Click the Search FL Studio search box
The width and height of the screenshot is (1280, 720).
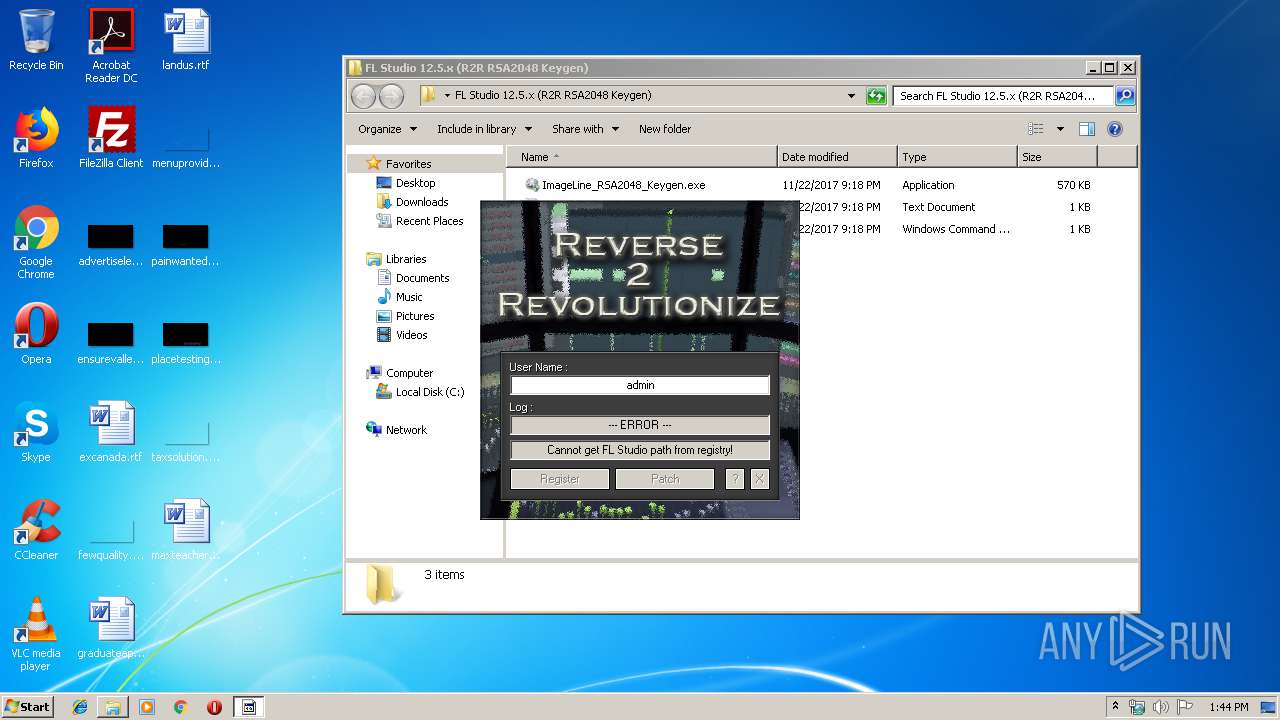(x=1003, y=96)
